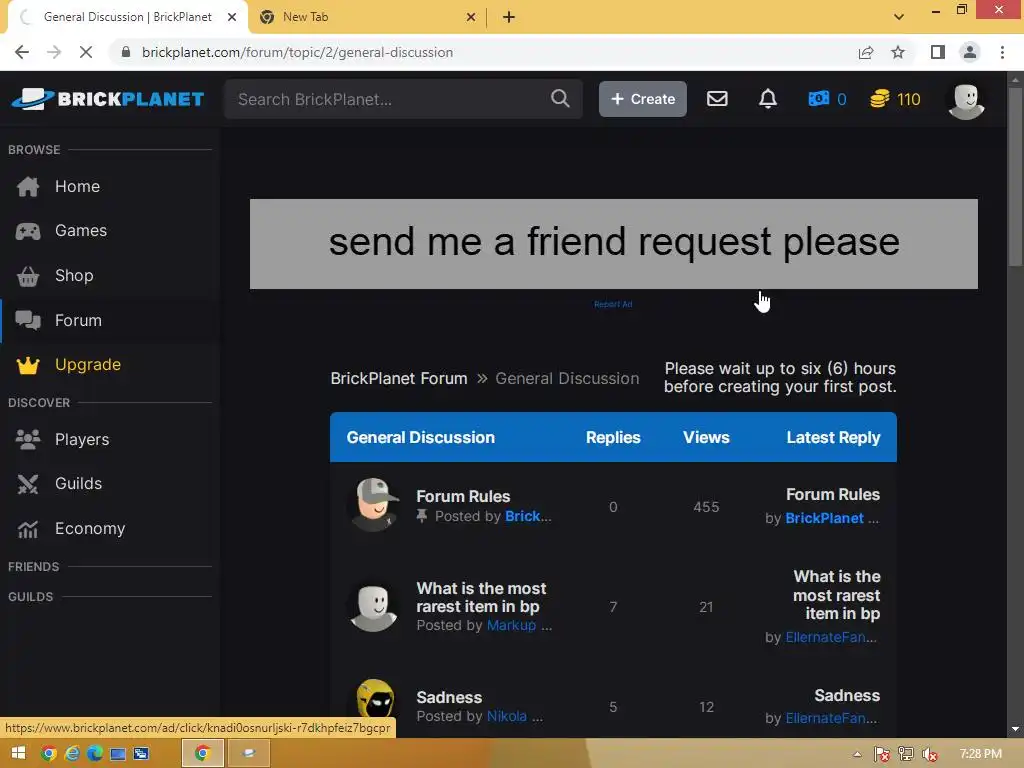Click Forum Rules poster avatar
This screenshot has height=768, width=1024.
(x=375, y=504)
